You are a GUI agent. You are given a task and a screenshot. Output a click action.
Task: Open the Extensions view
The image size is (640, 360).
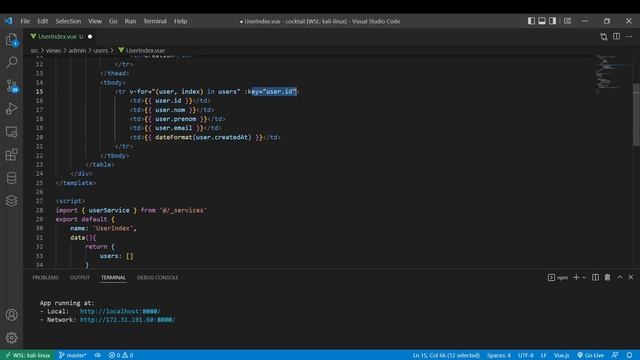click(x=11, y=155)
